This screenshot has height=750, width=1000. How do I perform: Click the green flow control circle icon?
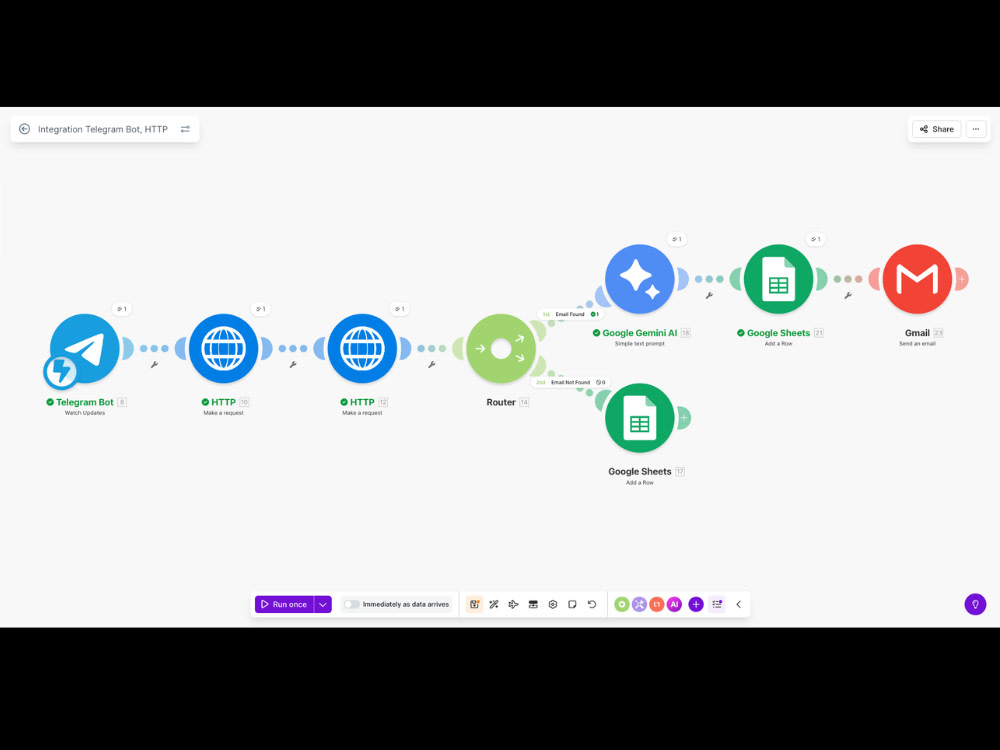coord(622,604)
